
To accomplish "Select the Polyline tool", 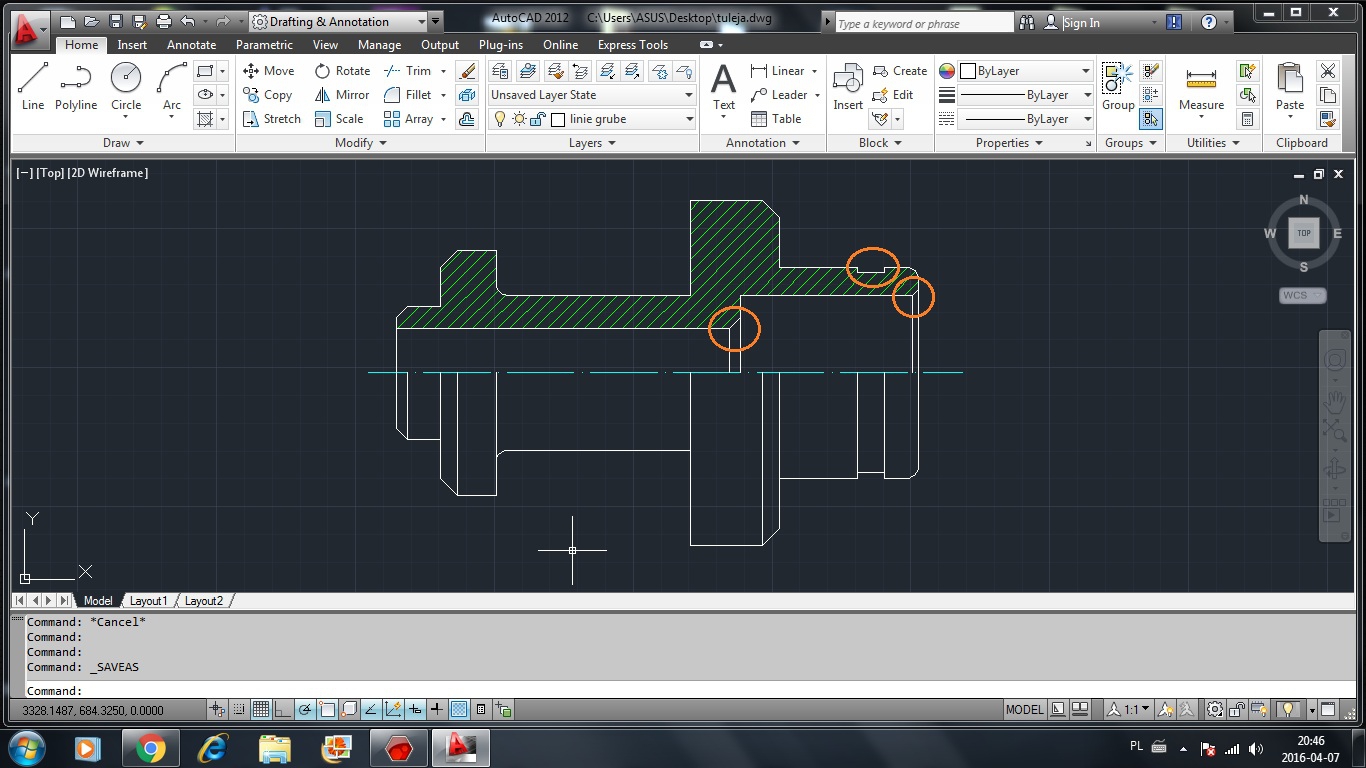I will coord(76,86).
